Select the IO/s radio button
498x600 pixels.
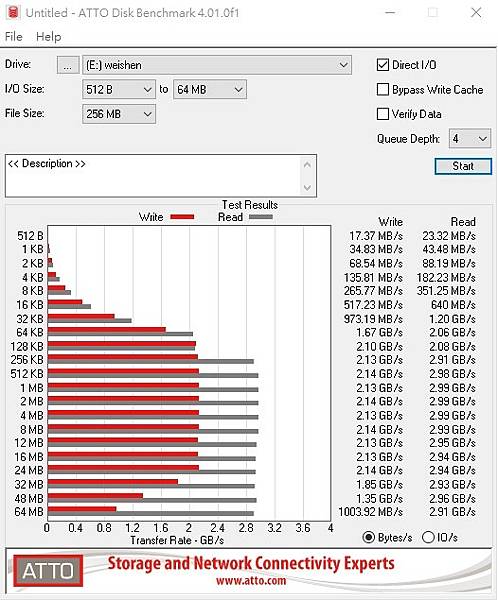[x=428, y=538]
